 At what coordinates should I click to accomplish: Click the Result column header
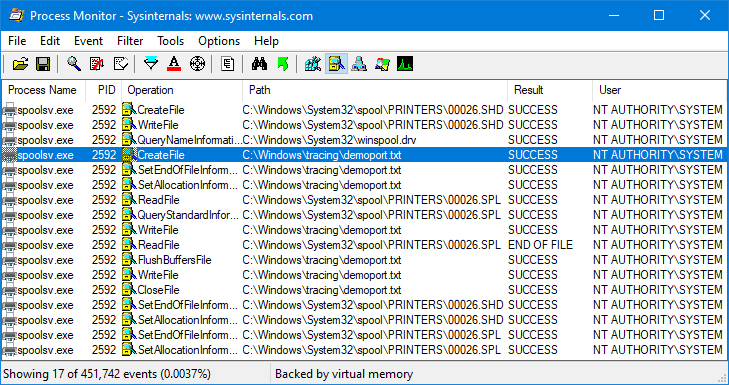pyautogui.click(x=550, y=90)
